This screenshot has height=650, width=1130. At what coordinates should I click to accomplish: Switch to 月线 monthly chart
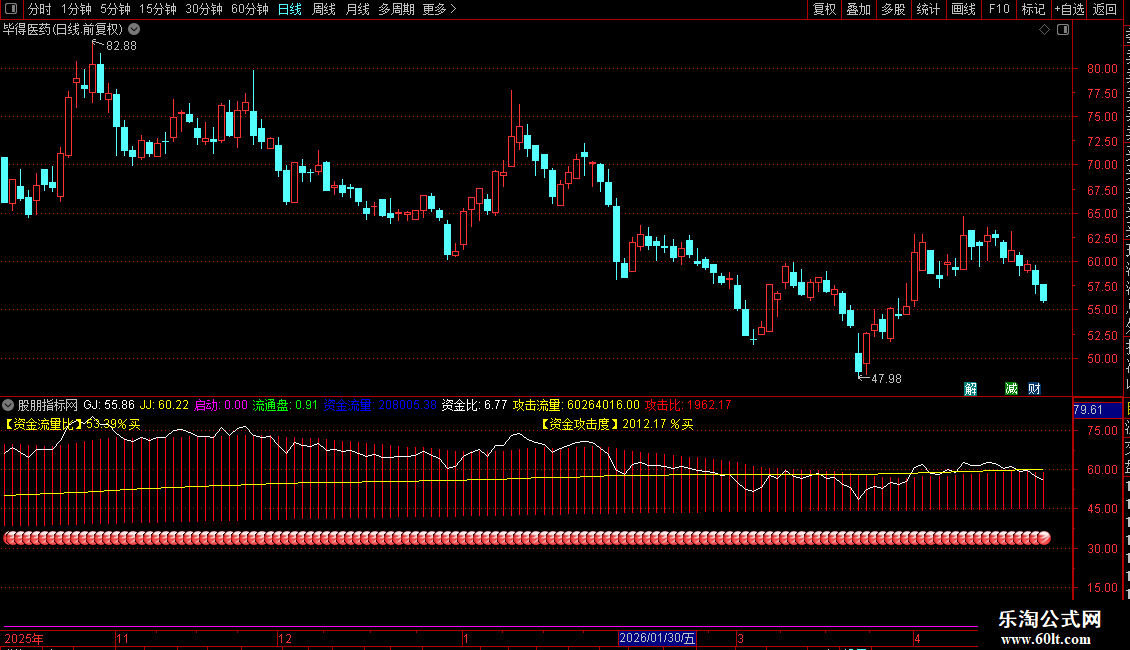(x=357, y=9)
